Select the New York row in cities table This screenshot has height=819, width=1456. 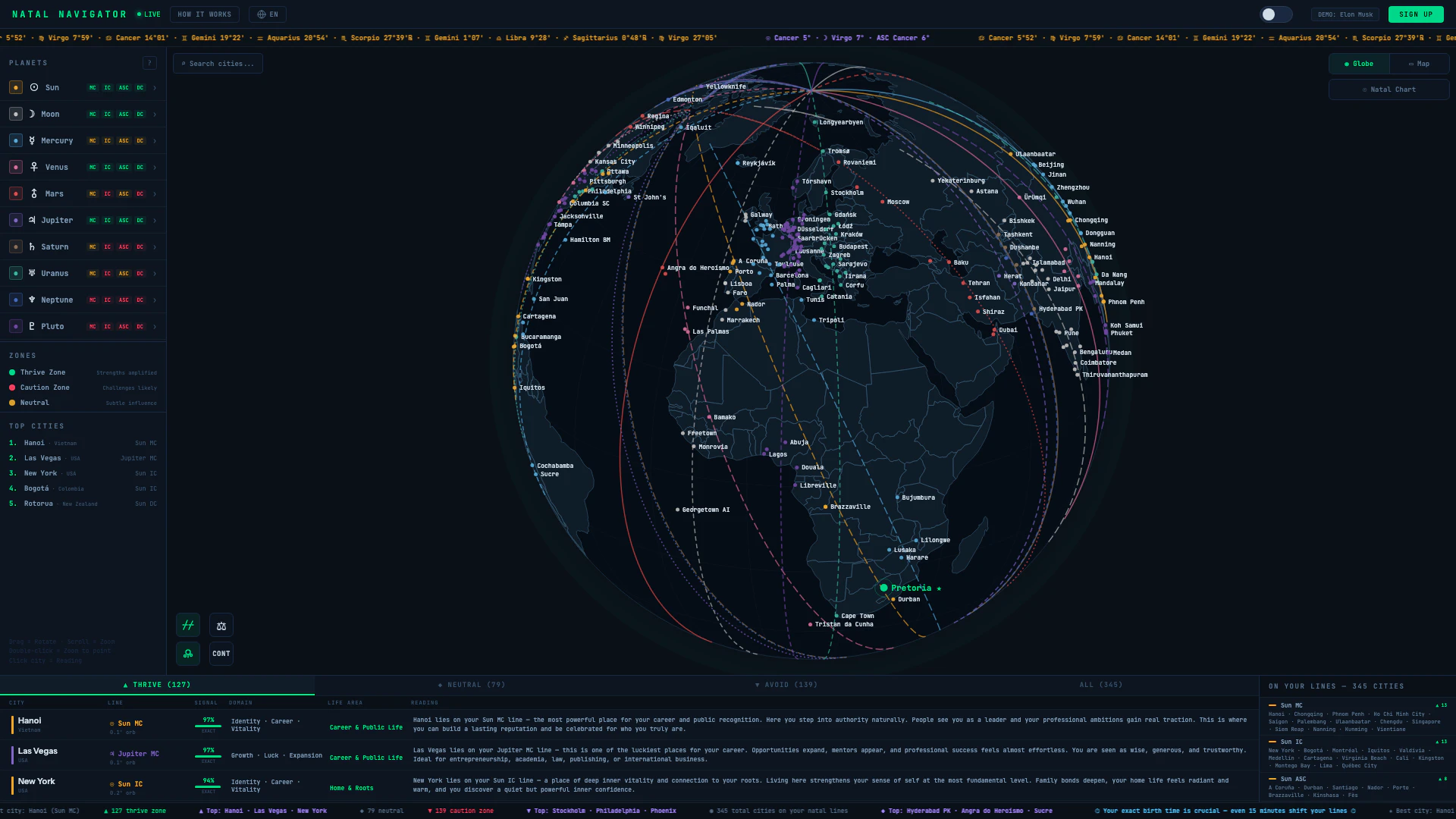[629, 786]
